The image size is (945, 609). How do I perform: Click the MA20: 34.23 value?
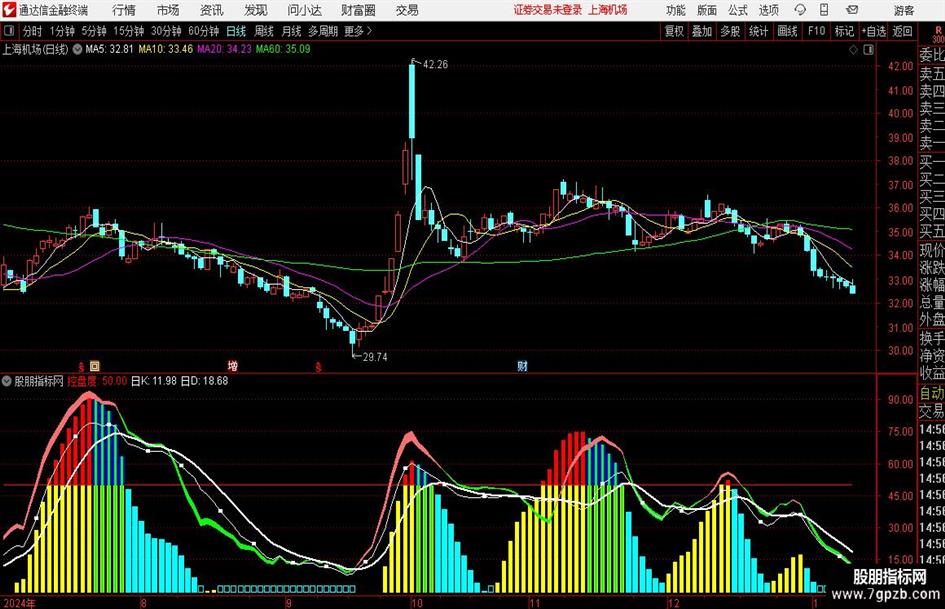point(224,49)
